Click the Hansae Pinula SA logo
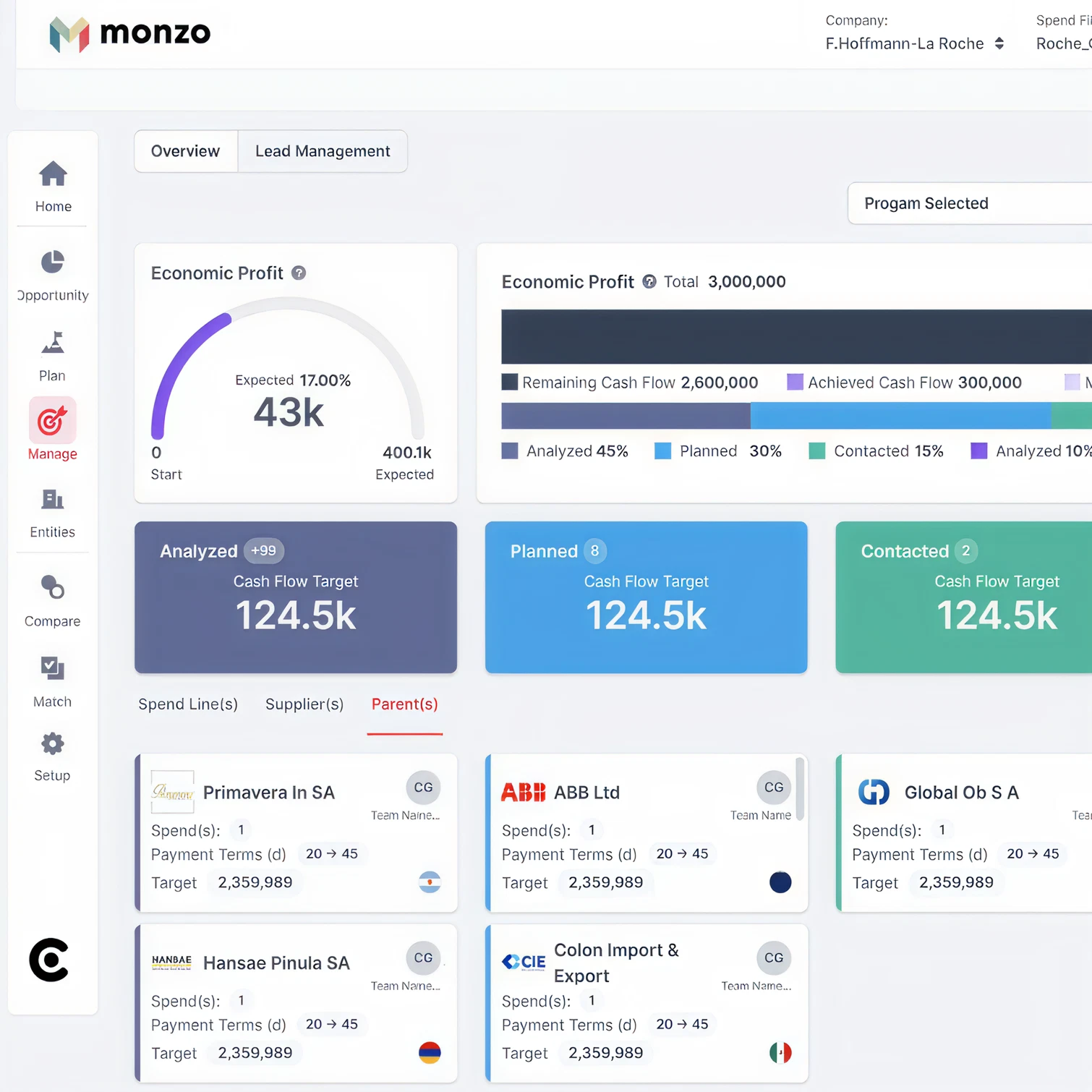This screenshot has width=1092, height=1092. 171,963
